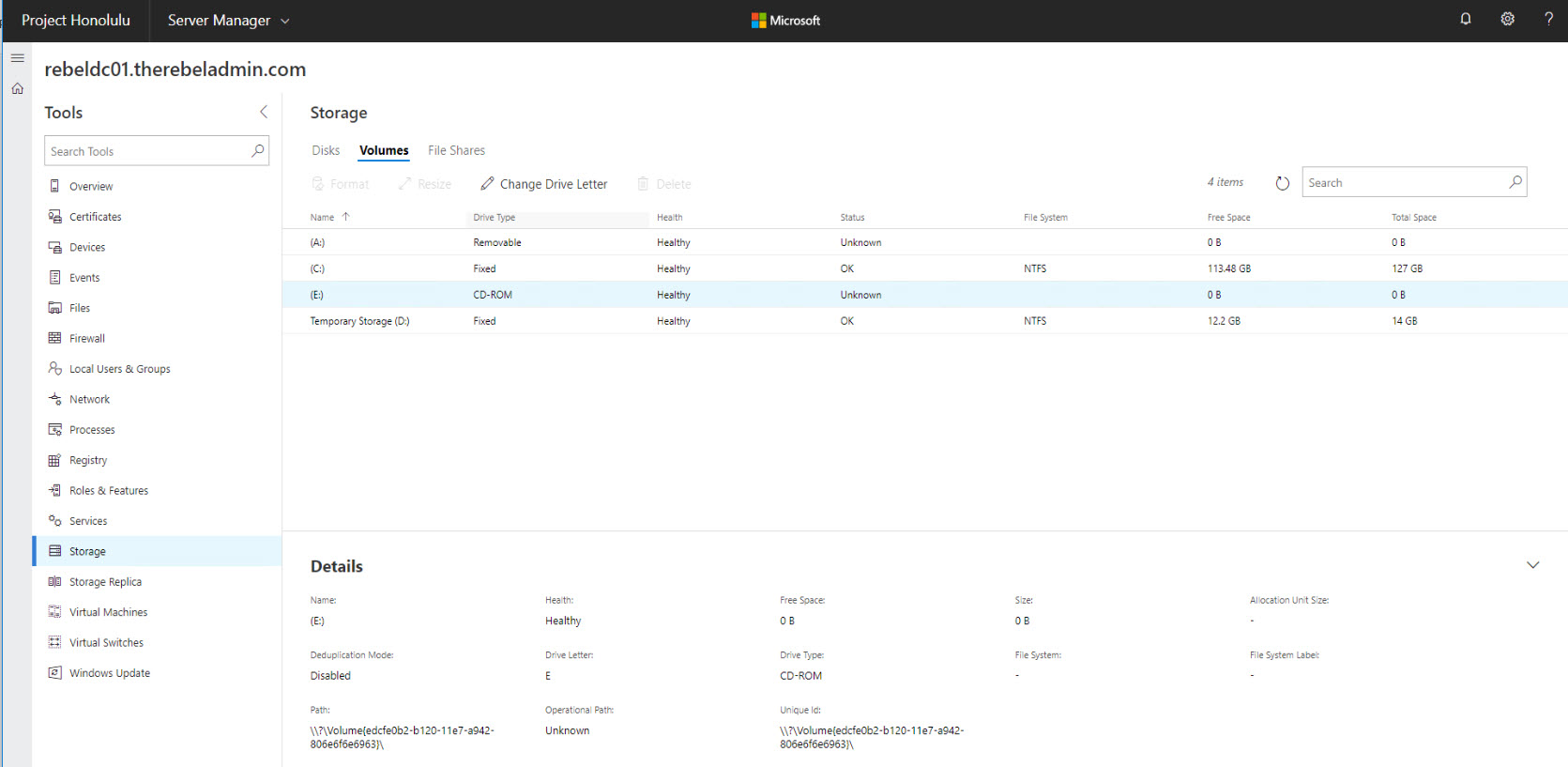Click Change Drive Letter button
Image resolution: width=1568 pixels, height=767 pixels.
[544, 184]
